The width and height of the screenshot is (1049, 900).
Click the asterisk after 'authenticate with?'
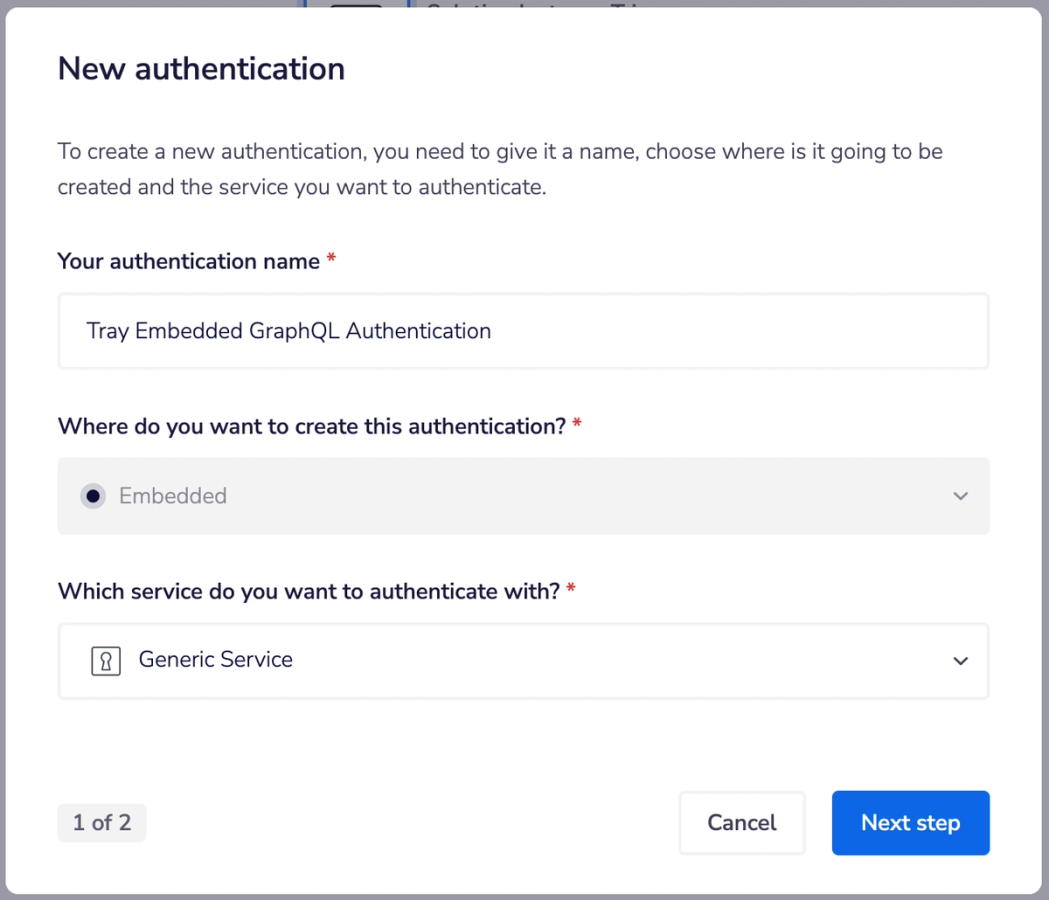click(571, 588)
